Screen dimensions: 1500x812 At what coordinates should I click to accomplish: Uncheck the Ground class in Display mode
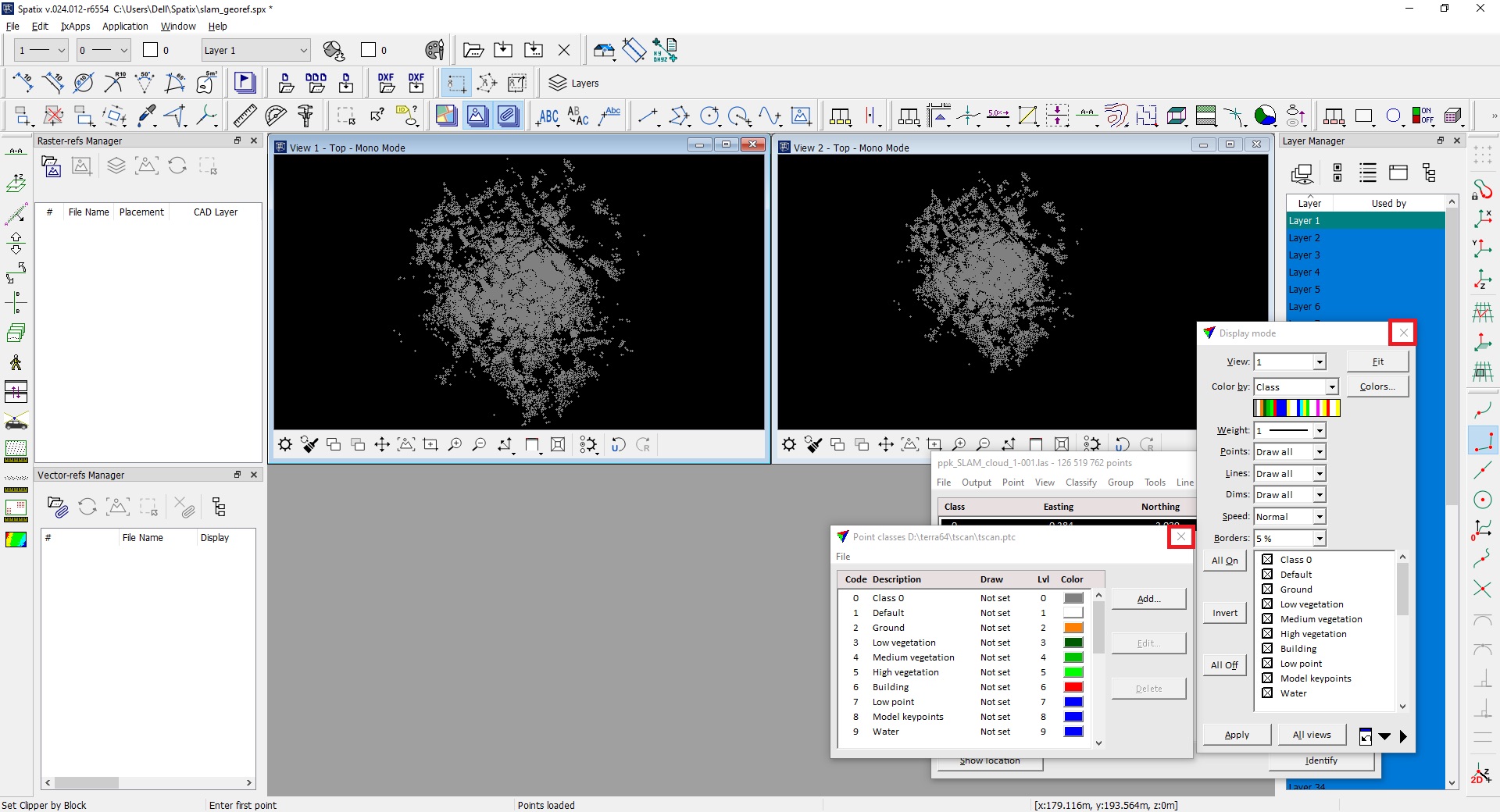[1266, 589]
